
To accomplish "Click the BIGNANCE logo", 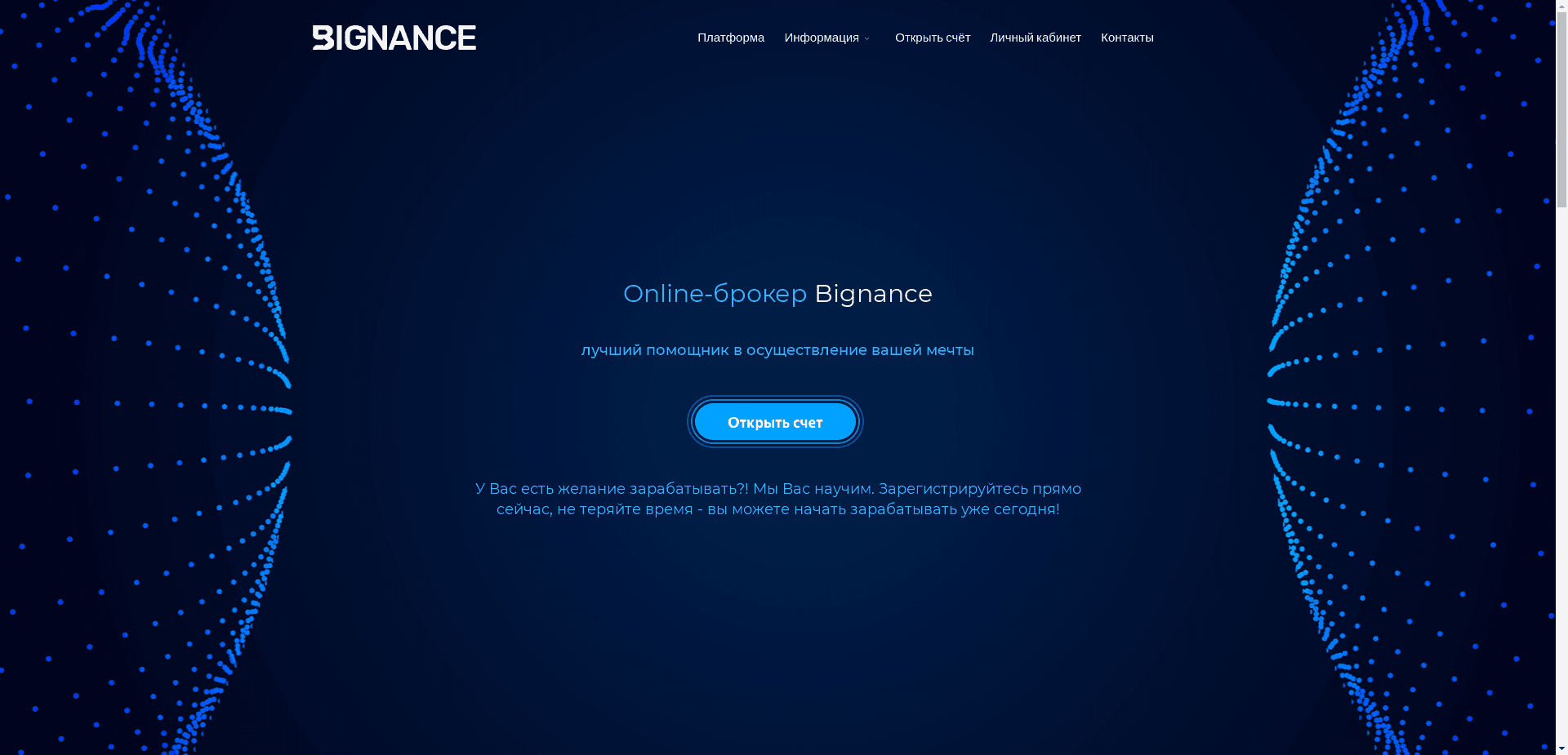I will click(x=394, y=37).
